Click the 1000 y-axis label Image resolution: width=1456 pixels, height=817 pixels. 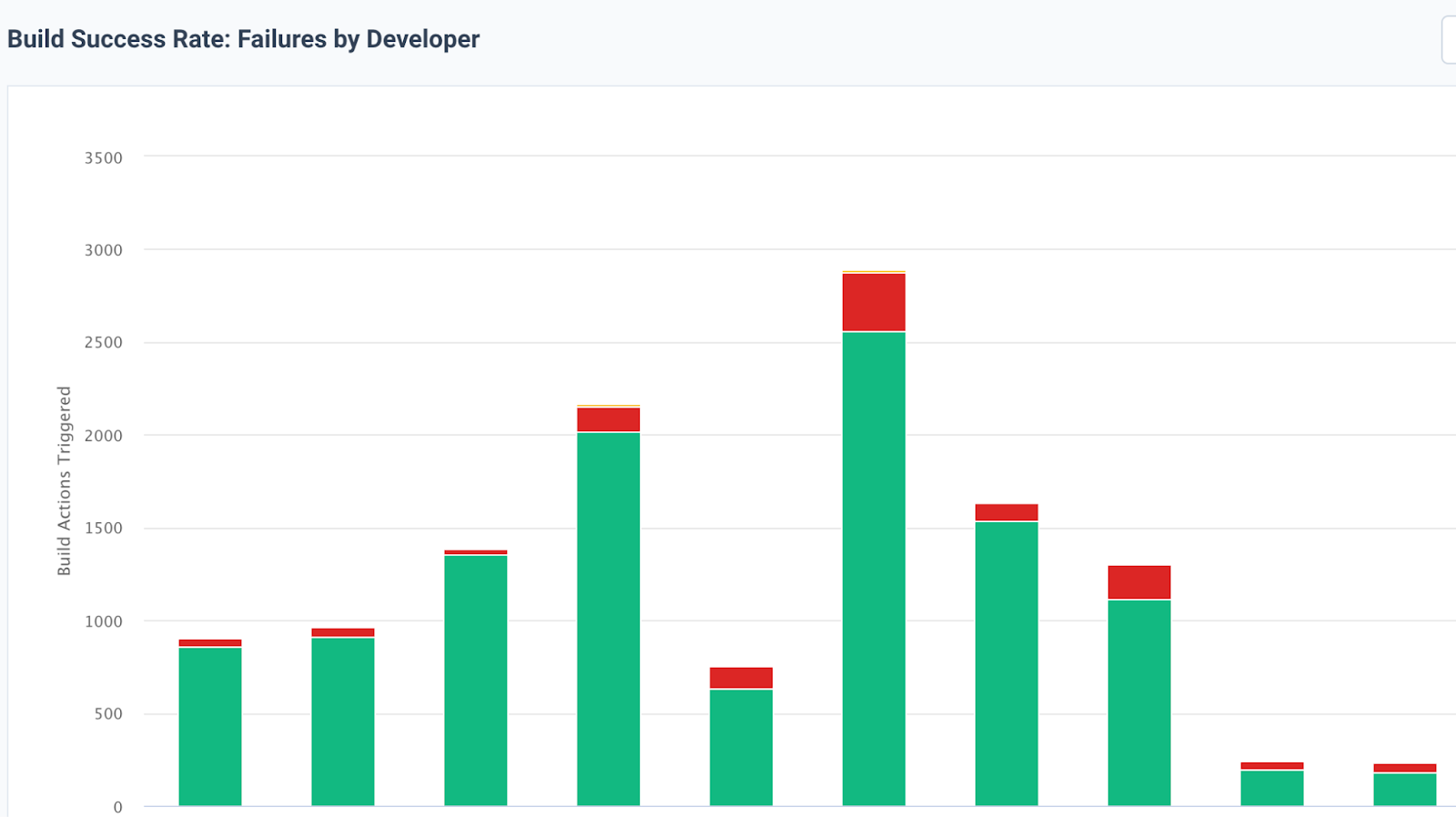coord(104,621)
